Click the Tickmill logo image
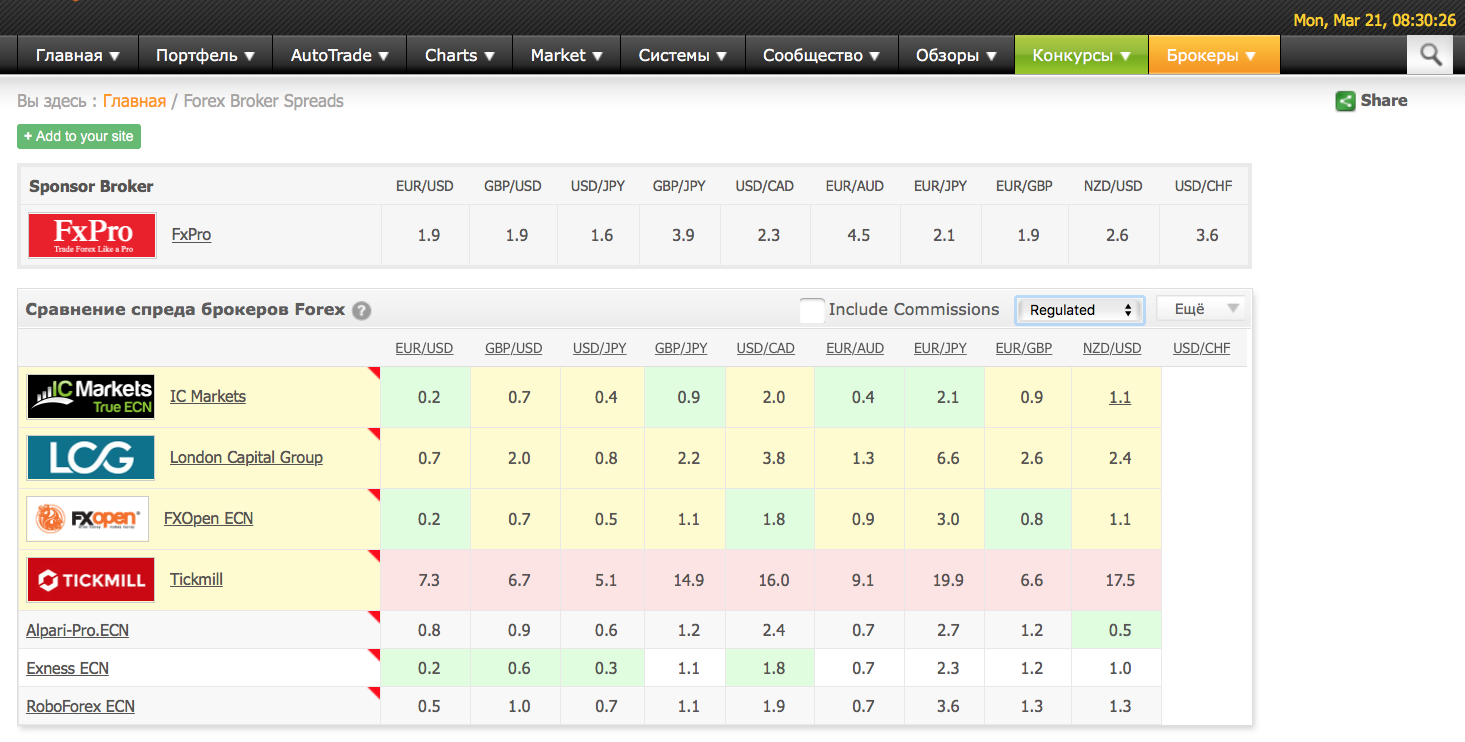 coord(91,580)
